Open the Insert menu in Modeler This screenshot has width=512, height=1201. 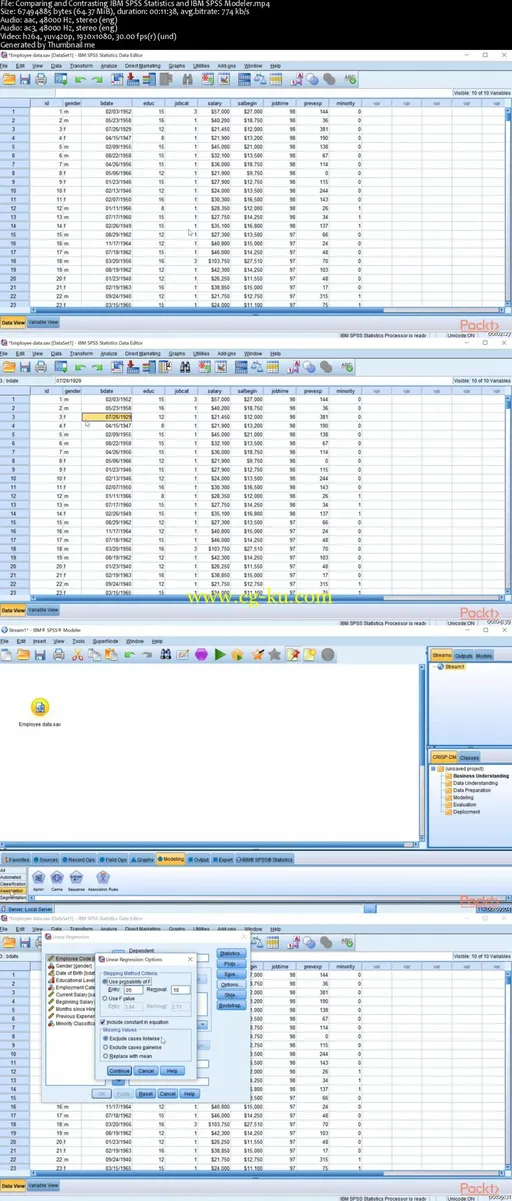point(39,640)
